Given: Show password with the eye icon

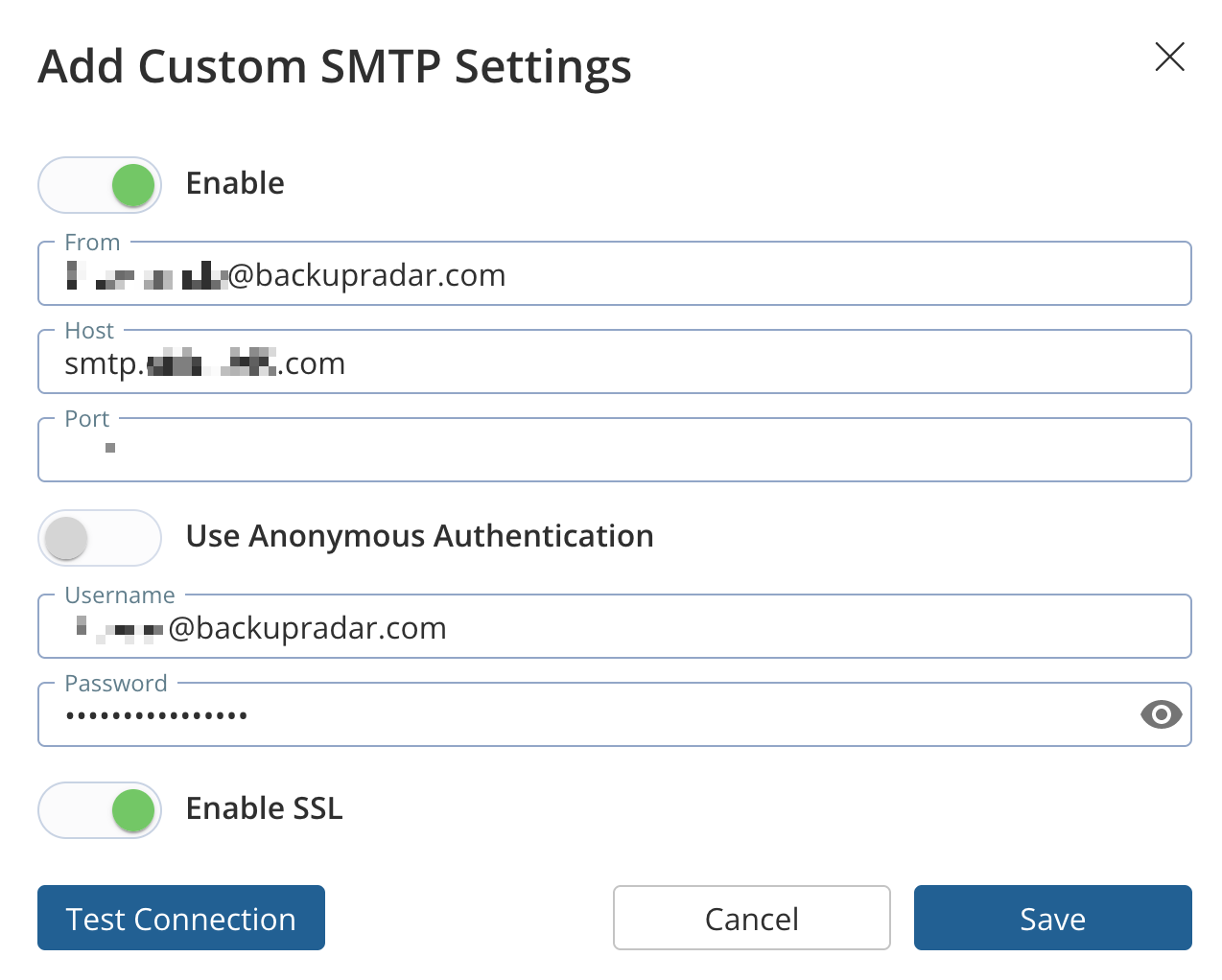Looking at the screenshot, I should point(1161,714).
